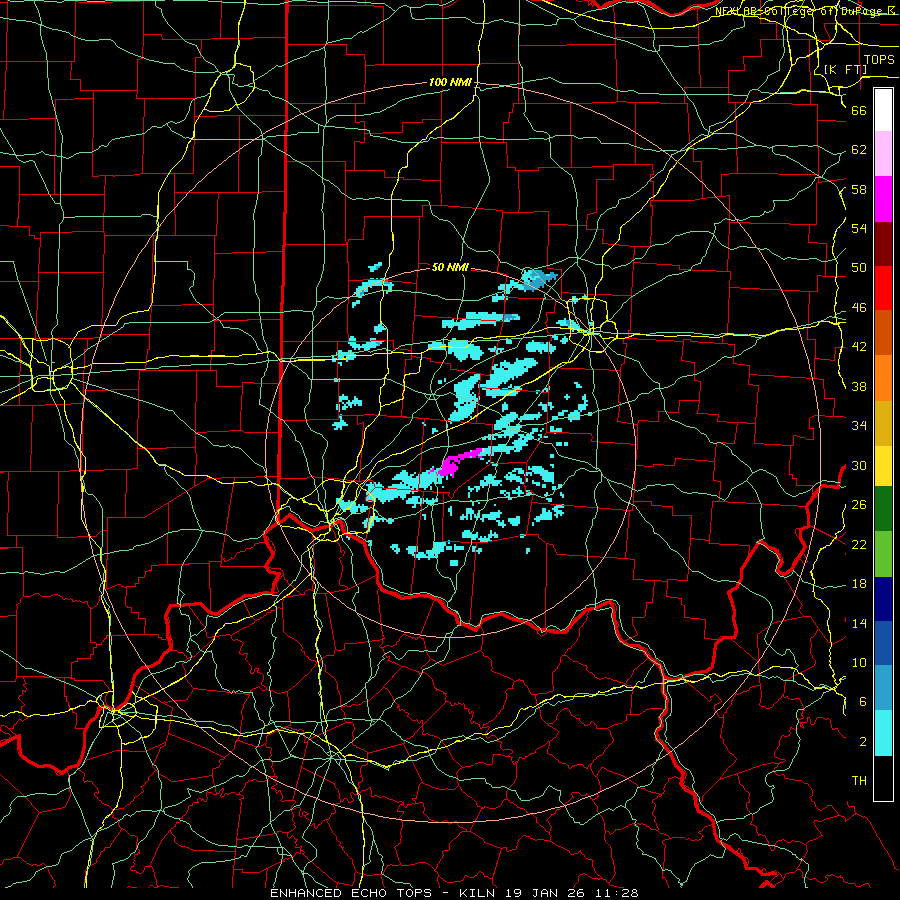Click the cyan legend swatch
Screen dimensions: 900x900
883,733
